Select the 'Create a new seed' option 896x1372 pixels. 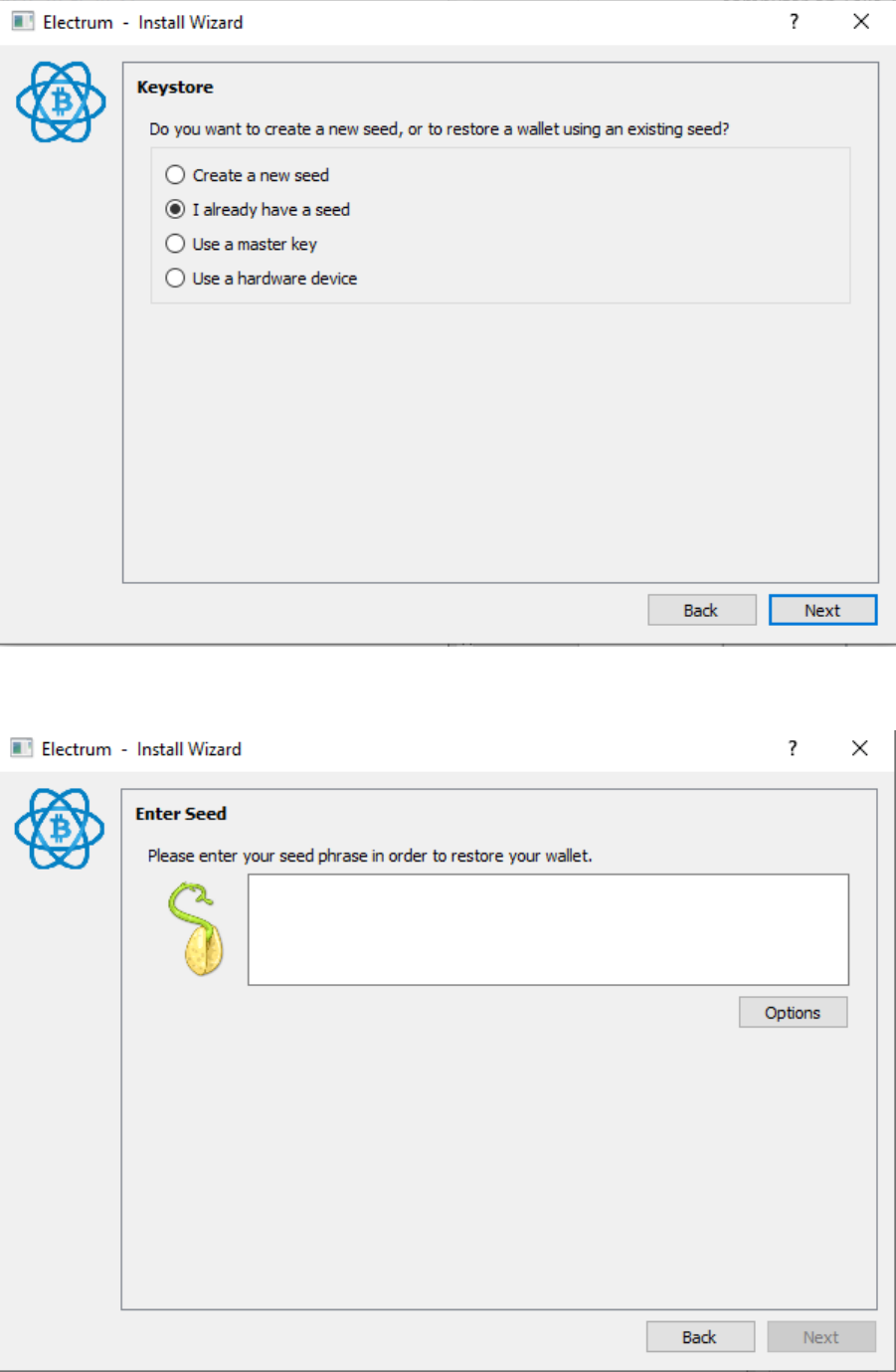point(176,175)
